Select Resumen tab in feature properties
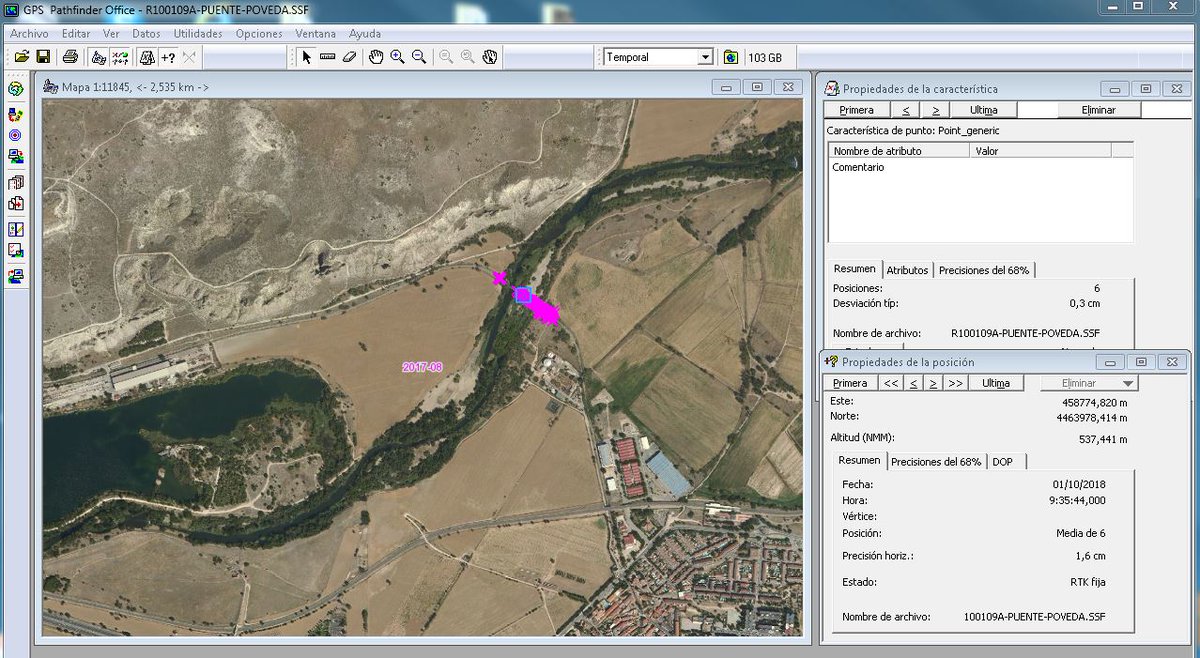The width and height of the screenshot is (1200, 658). pyautogui.click(x=855, y=269)
